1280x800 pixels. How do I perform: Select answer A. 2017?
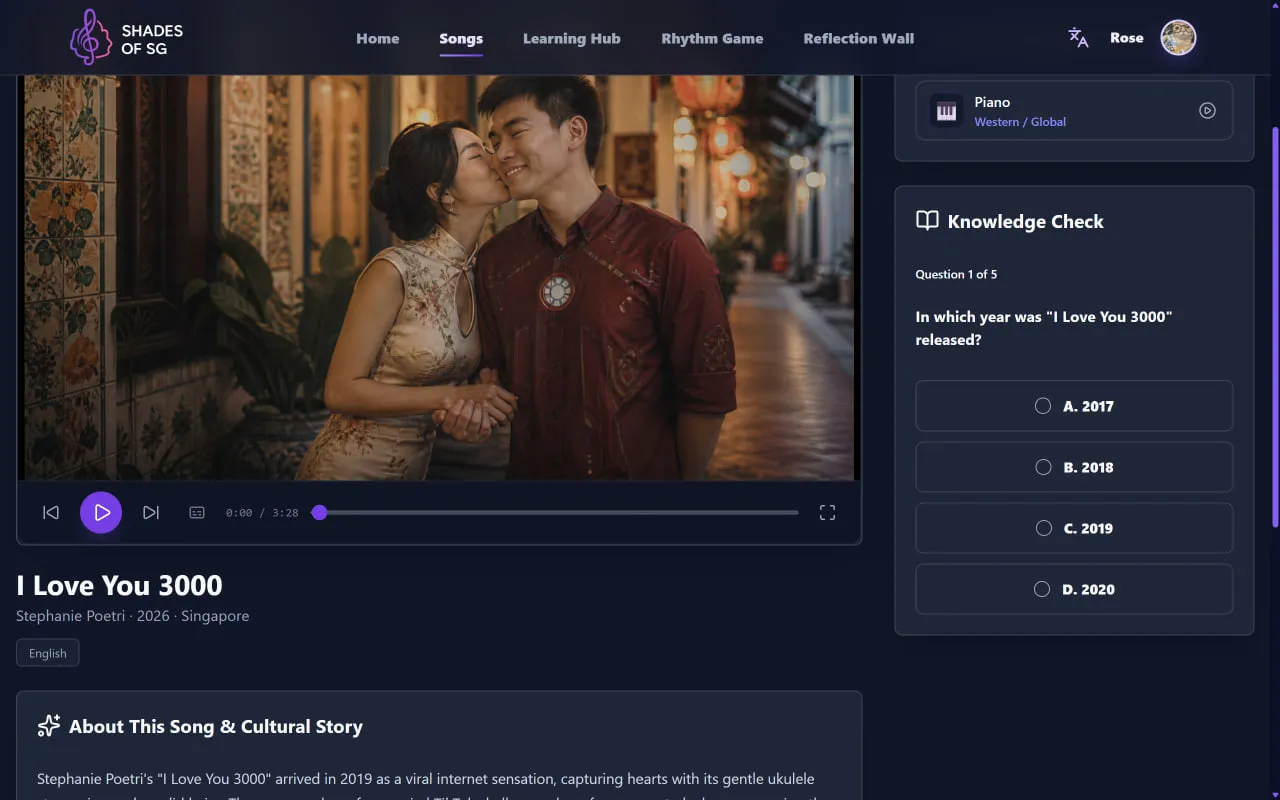coord(1074,406)
